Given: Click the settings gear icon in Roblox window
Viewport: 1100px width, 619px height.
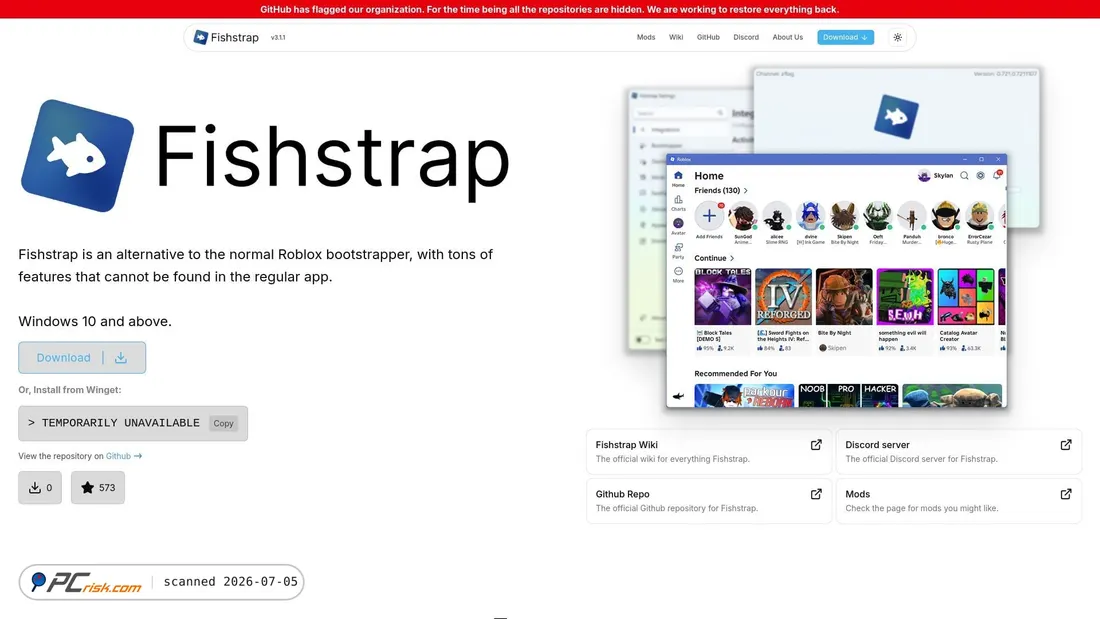Looking at the screenshot, I should [x=981, y=175].
